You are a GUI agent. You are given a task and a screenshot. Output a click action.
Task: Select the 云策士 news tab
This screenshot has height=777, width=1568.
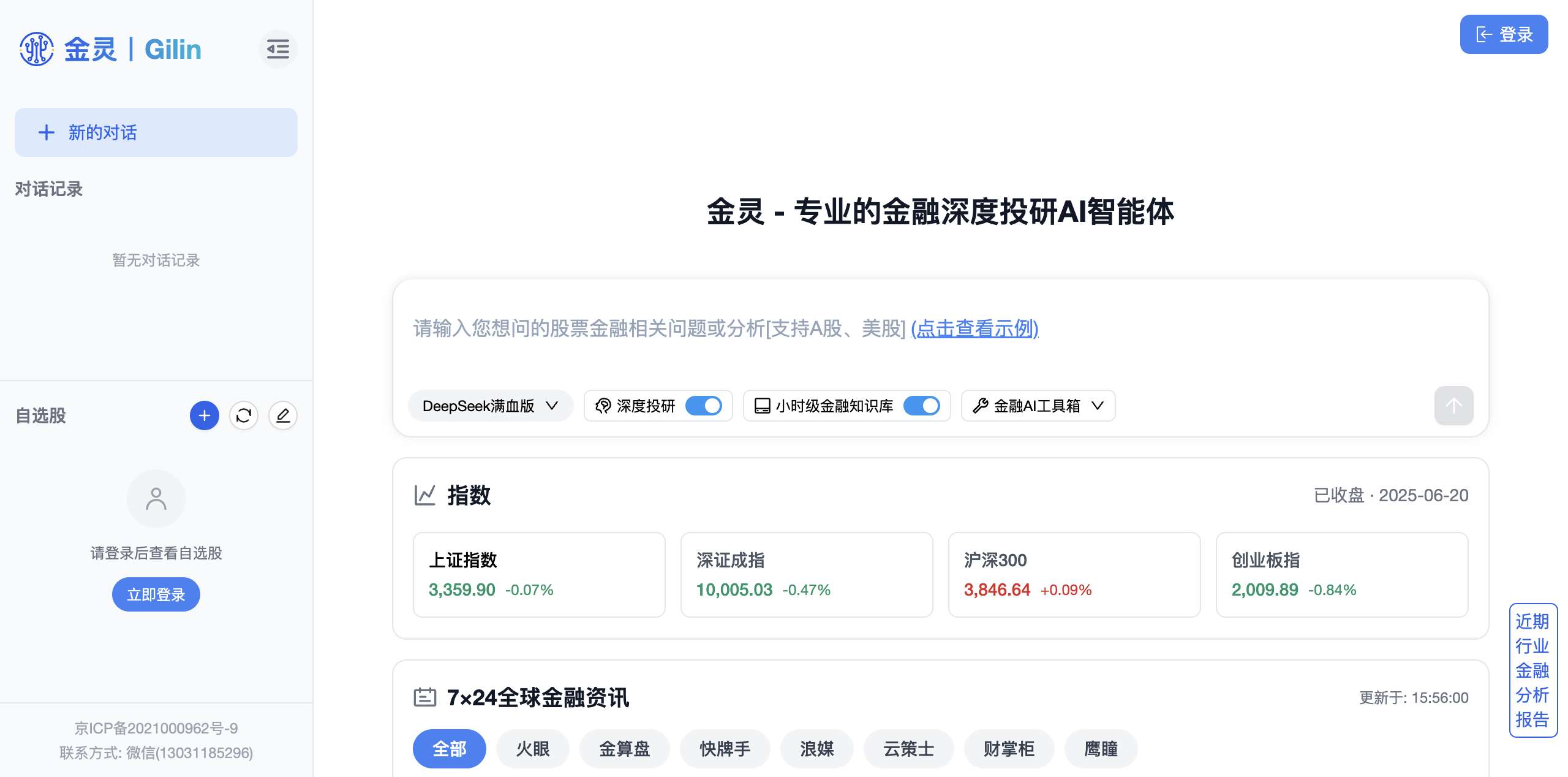point(909,749)
